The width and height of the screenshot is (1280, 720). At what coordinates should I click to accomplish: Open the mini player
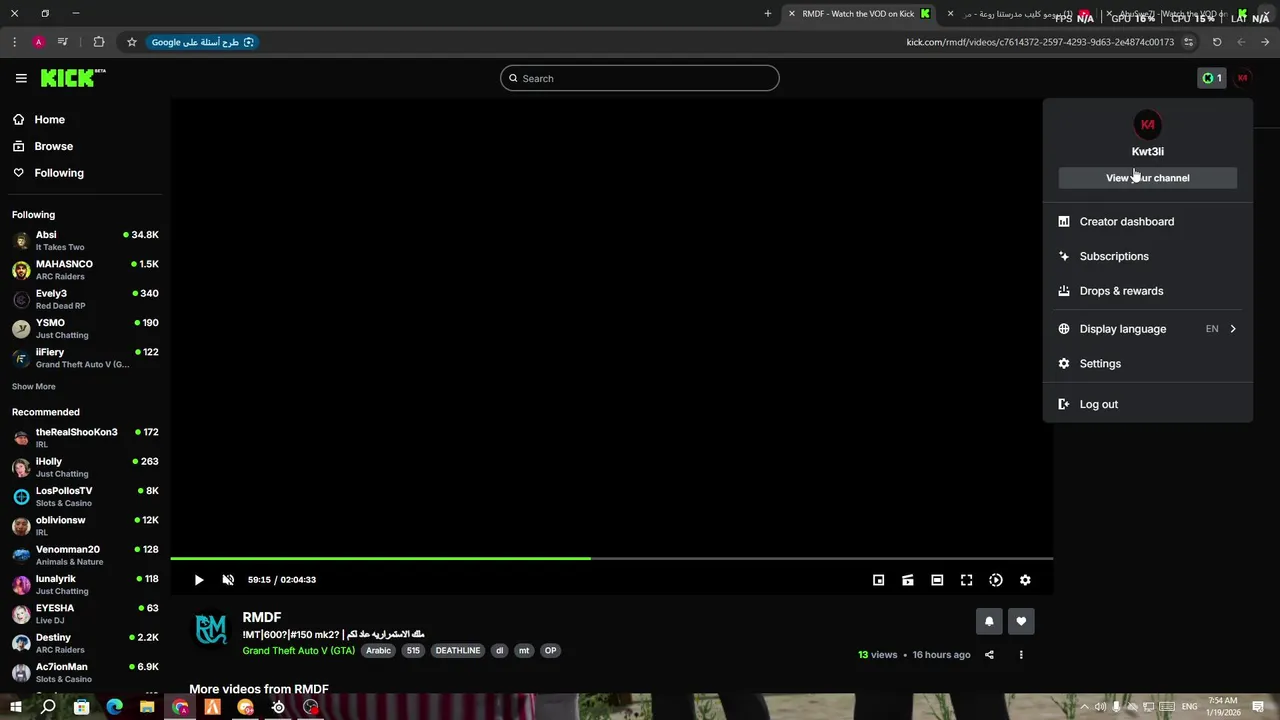[878, 580]
